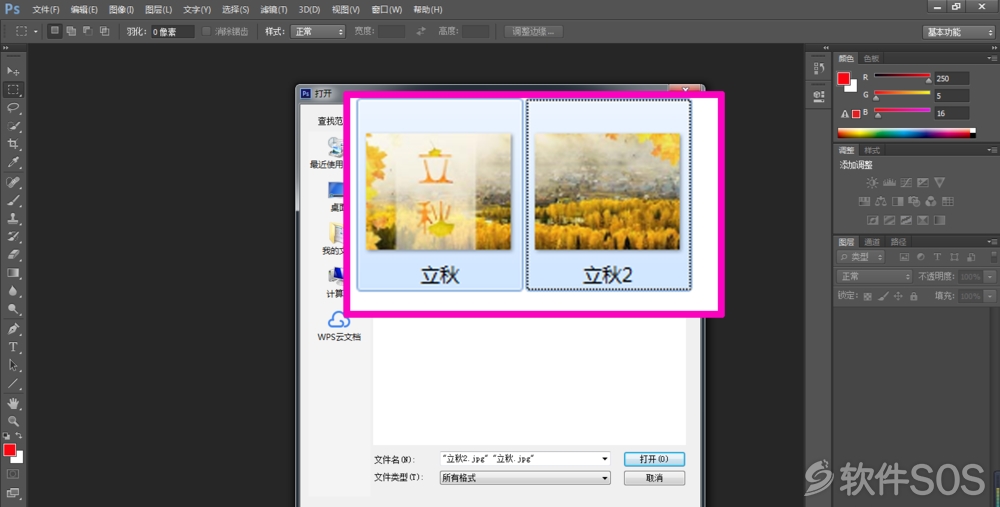Open the 文件(F) menu
Screen dimensions: 1000x507
46,10
